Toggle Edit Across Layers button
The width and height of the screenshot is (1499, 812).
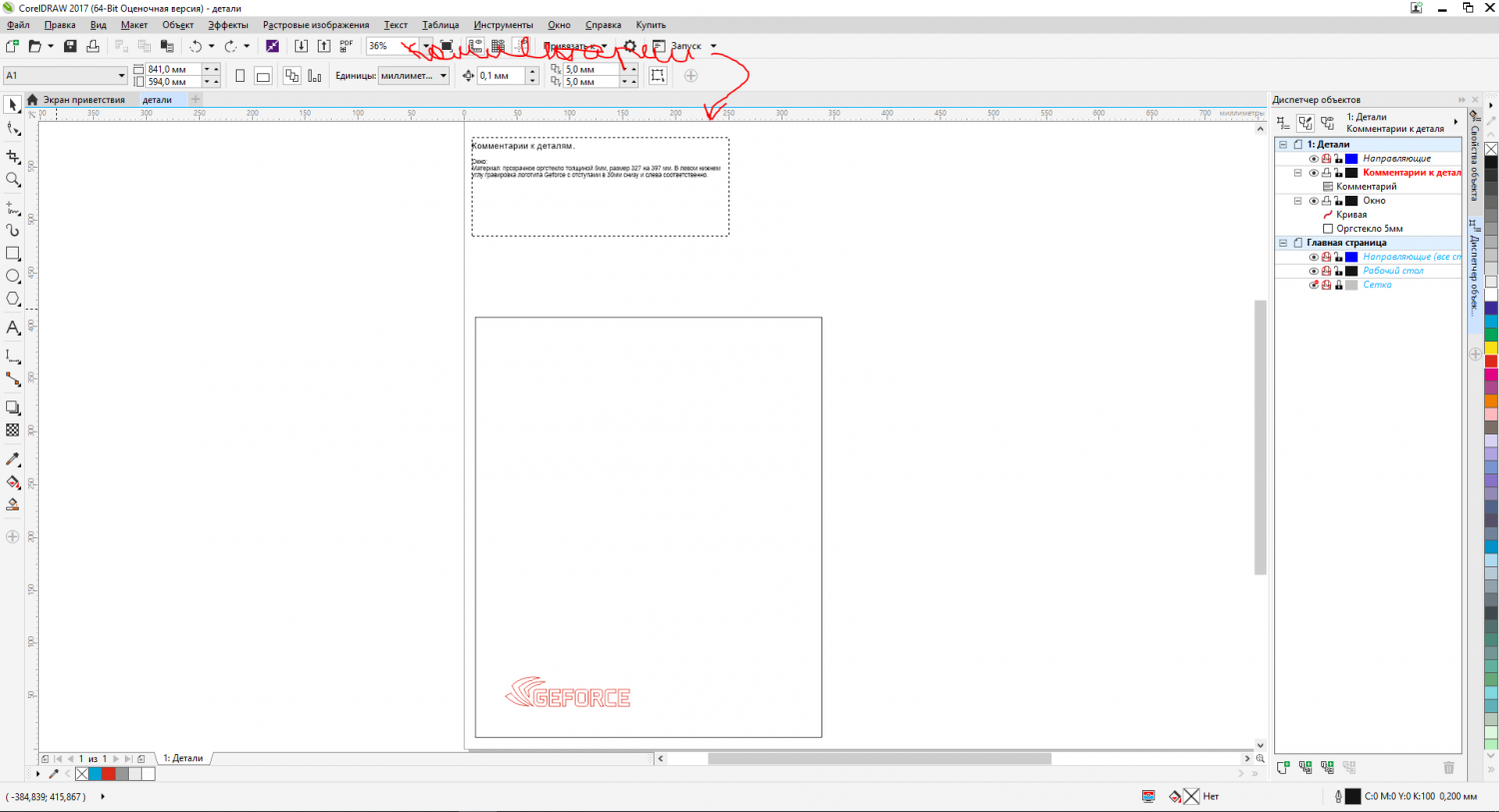(x=1305, y=122)
